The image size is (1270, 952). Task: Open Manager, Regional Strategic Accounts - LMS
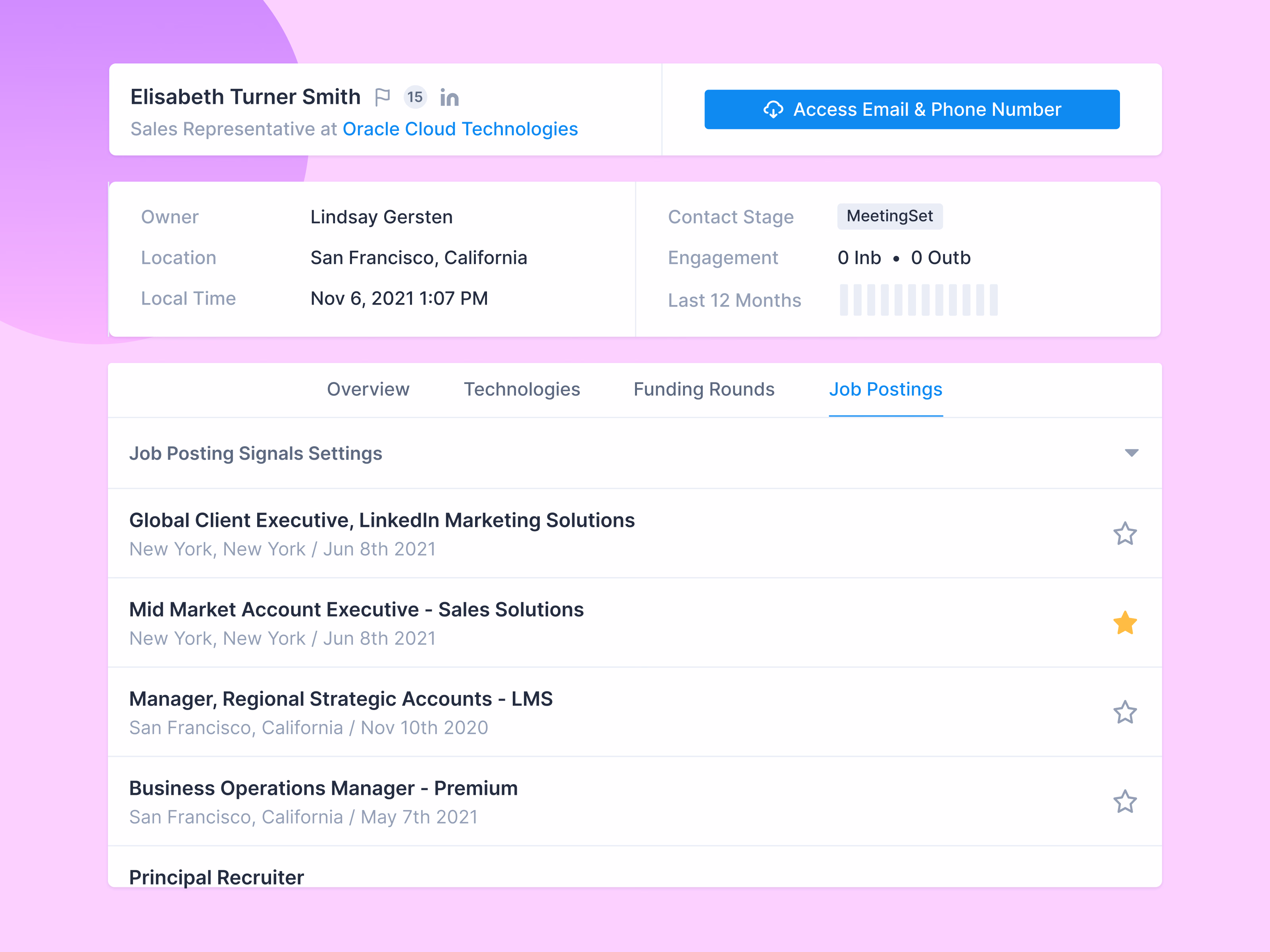pyautogui.click(x=341, y=699)
